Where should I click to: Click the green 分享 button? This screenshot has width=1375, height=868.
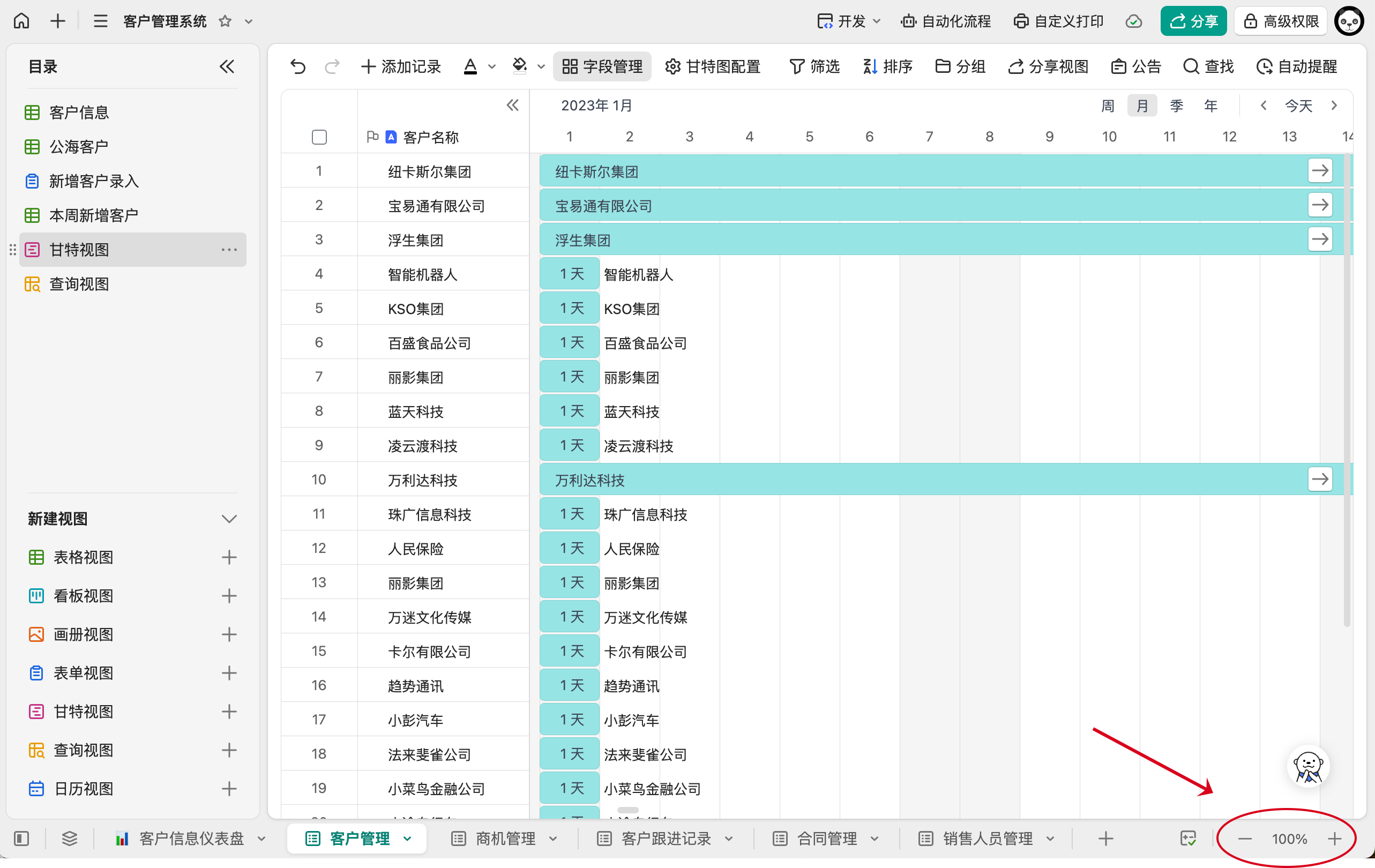(1193, 21)
